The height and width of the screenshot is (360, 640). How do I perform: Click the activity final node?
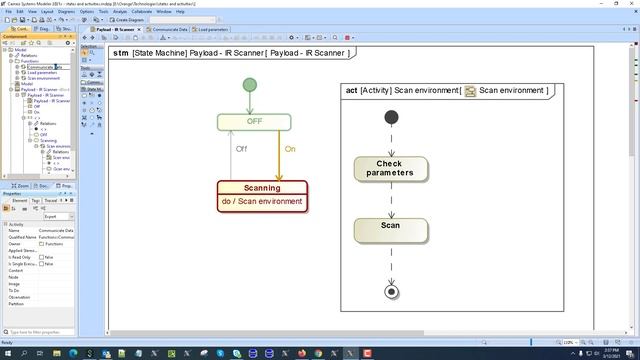[391, 292]
